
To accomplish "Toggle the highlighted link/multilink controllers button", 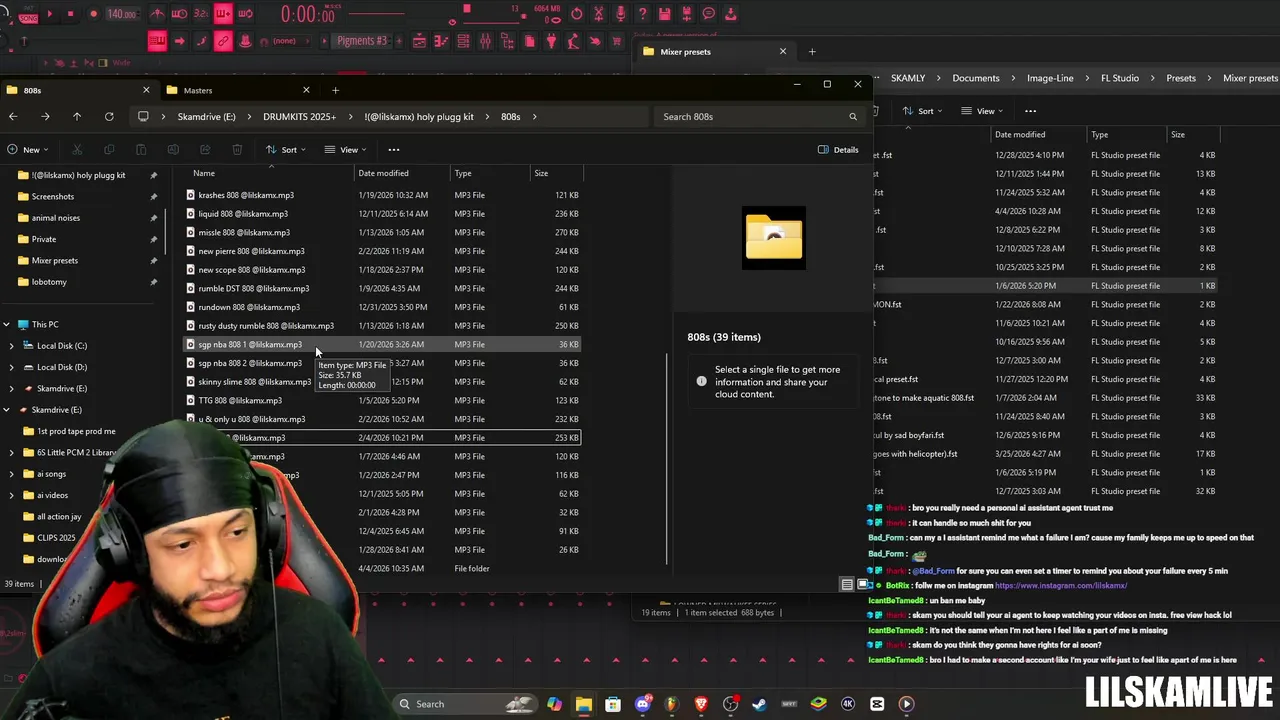I will coord(223,41).
